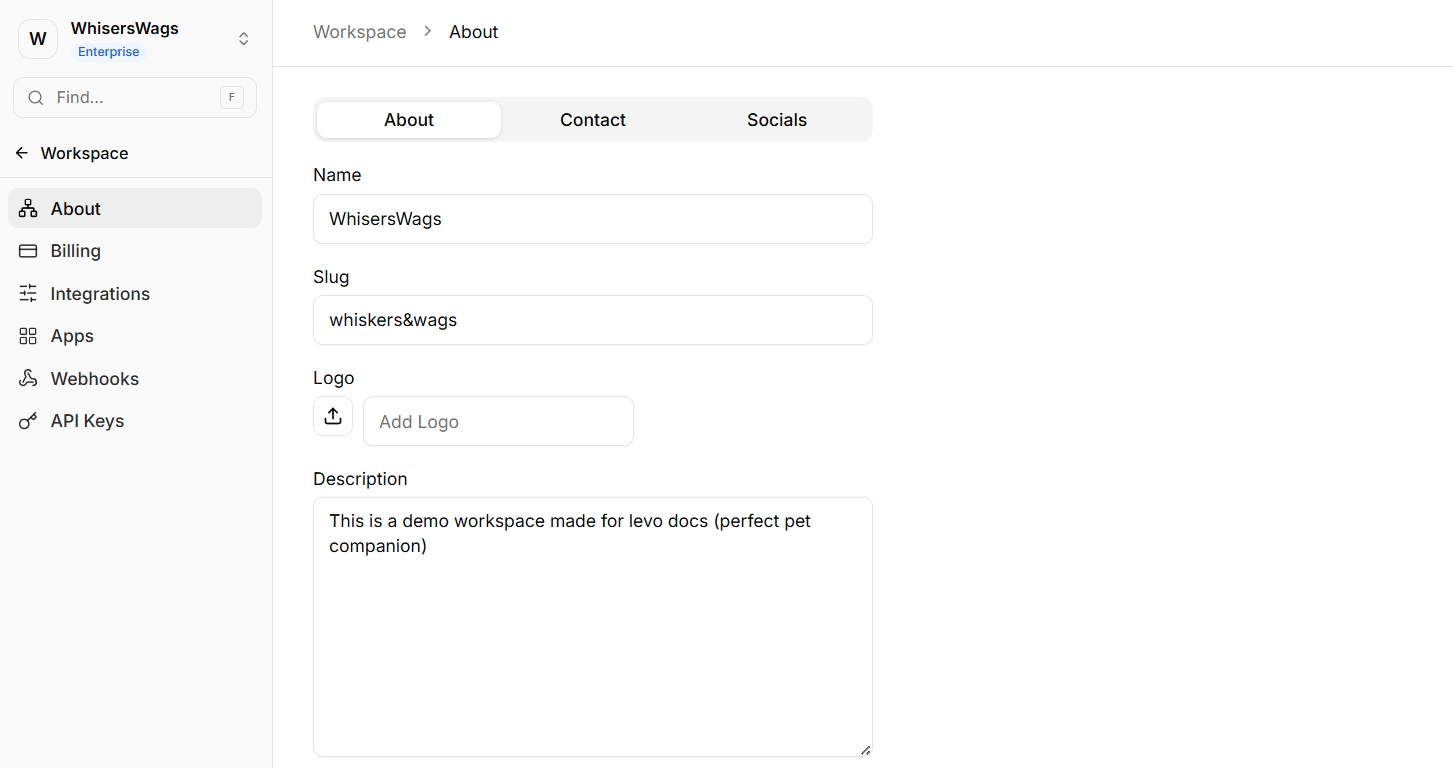
Task: Switch to the Contact tab
Action: (x=592, y=120)
